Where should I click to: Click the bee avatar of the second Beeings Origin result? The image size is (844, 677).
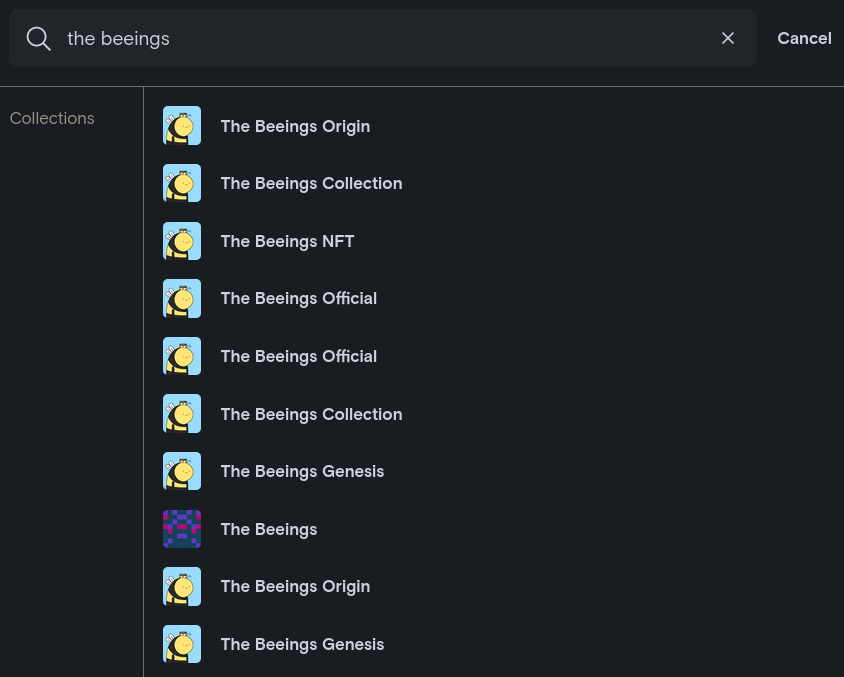(182, 586)
